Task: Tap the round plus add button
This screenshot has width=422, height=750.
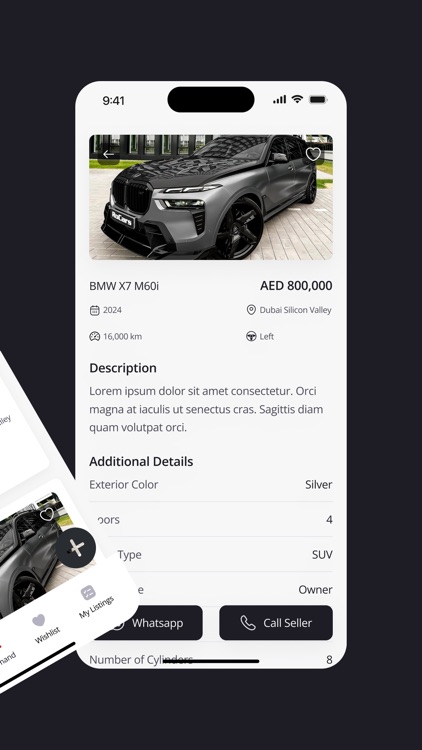Action: (76, 548)
